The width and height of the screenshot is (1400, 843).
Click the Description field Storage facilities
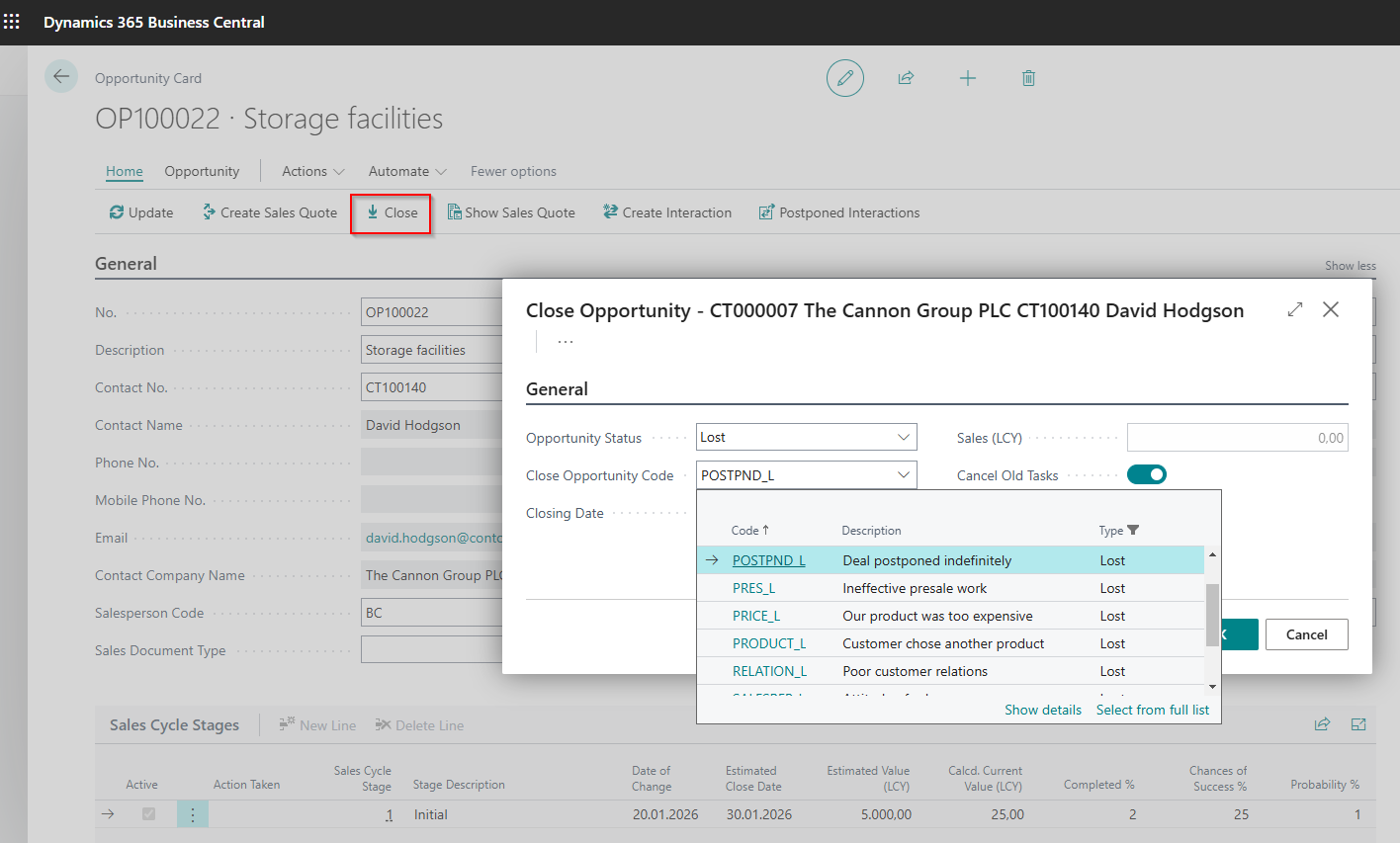coord(432,350)
